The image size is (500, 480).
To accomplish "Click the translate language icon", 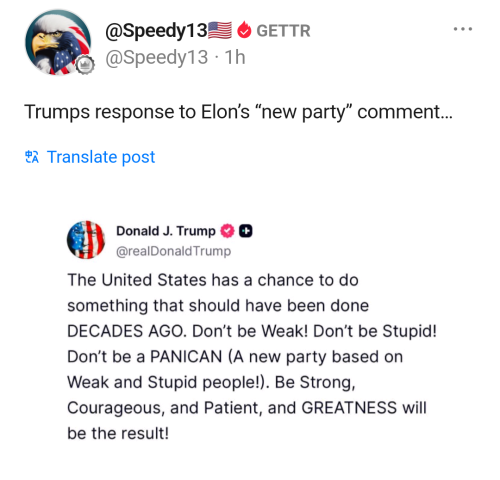I will pyautogui.click(x=32, y=157).
